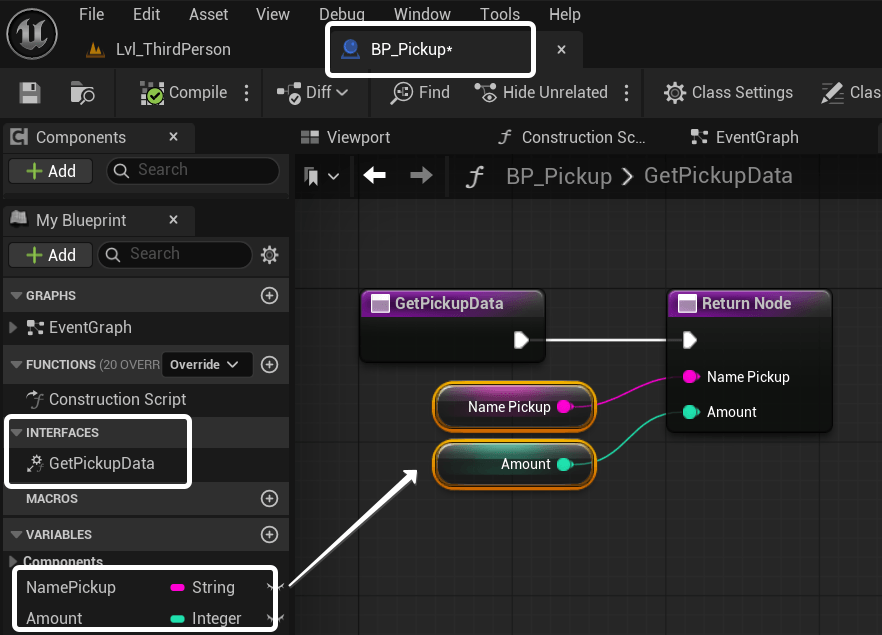Open the Compile options three-dot menu
The width and height of the screenshot is (882, 635).
click(x=247, y=93)
